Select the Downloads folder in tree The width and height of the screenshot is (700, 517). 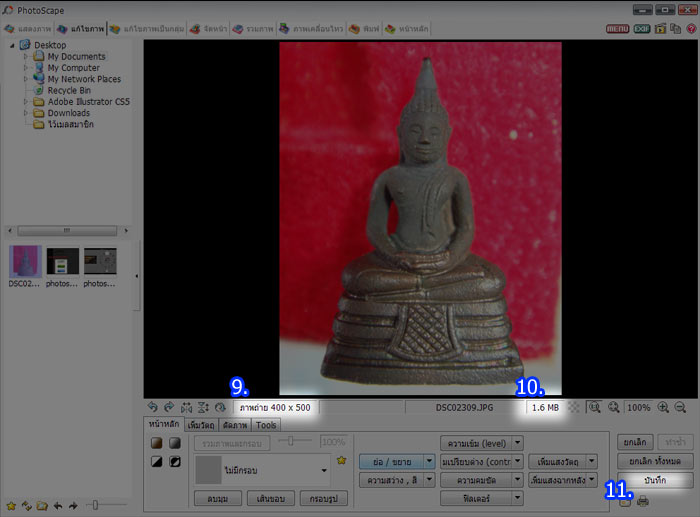coord(68,113)
